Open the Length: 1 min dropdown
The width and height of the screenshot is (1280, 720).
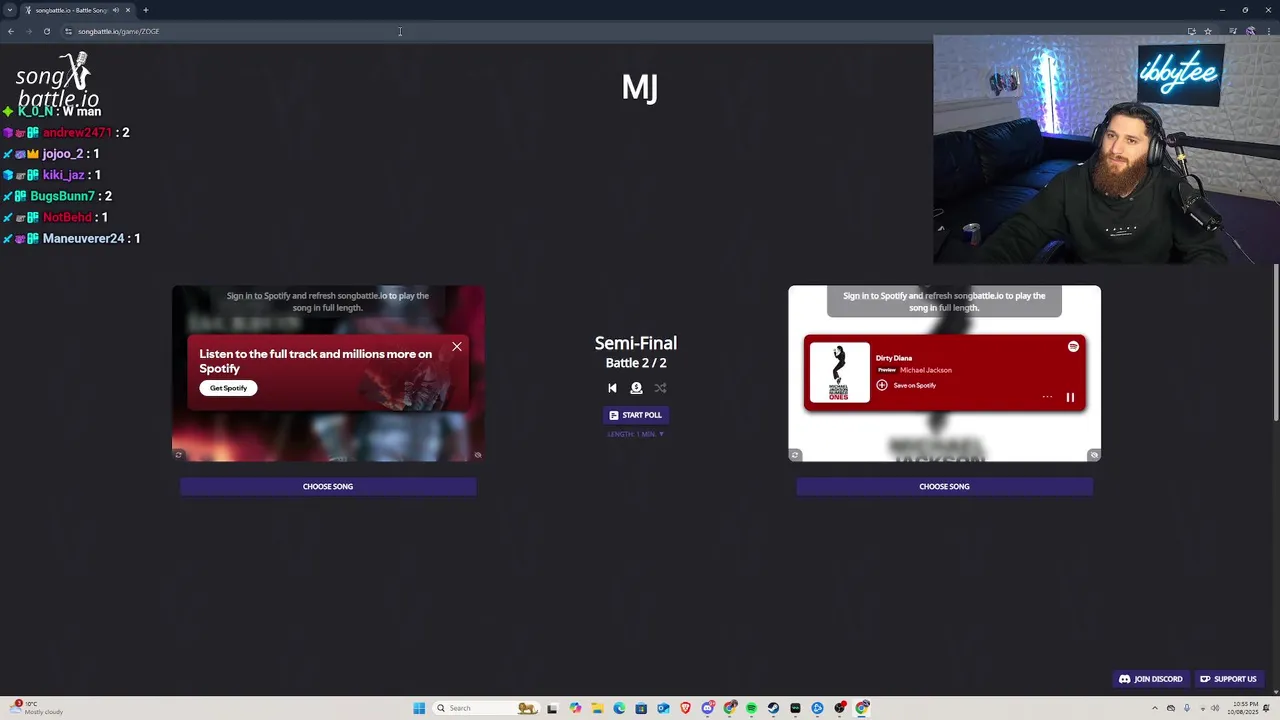pyautogui.click(x=636, y=434)
